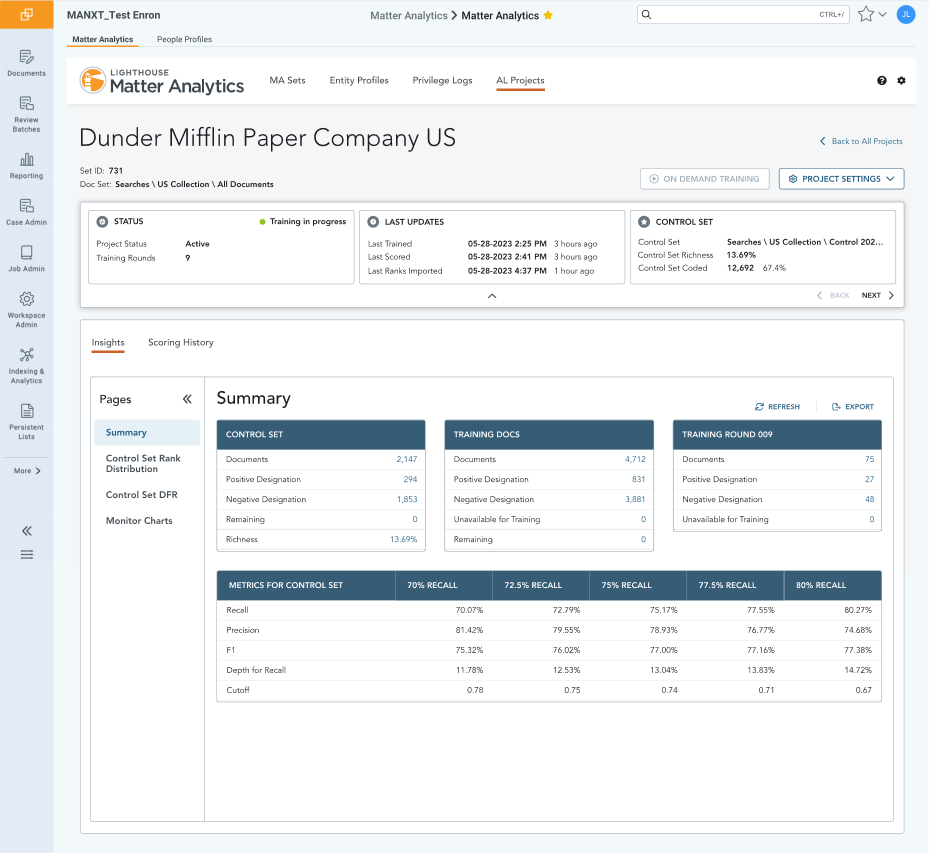
Task: Open Case Admin in sidebar
Action: pos(27,212)
